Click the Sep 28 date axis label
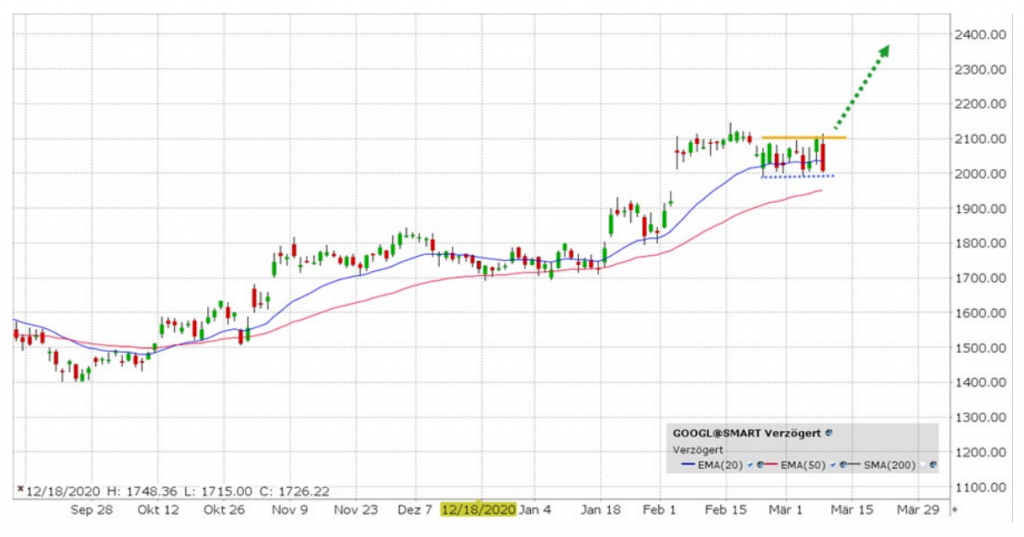The image size is (1024, 537). (93, 510)
